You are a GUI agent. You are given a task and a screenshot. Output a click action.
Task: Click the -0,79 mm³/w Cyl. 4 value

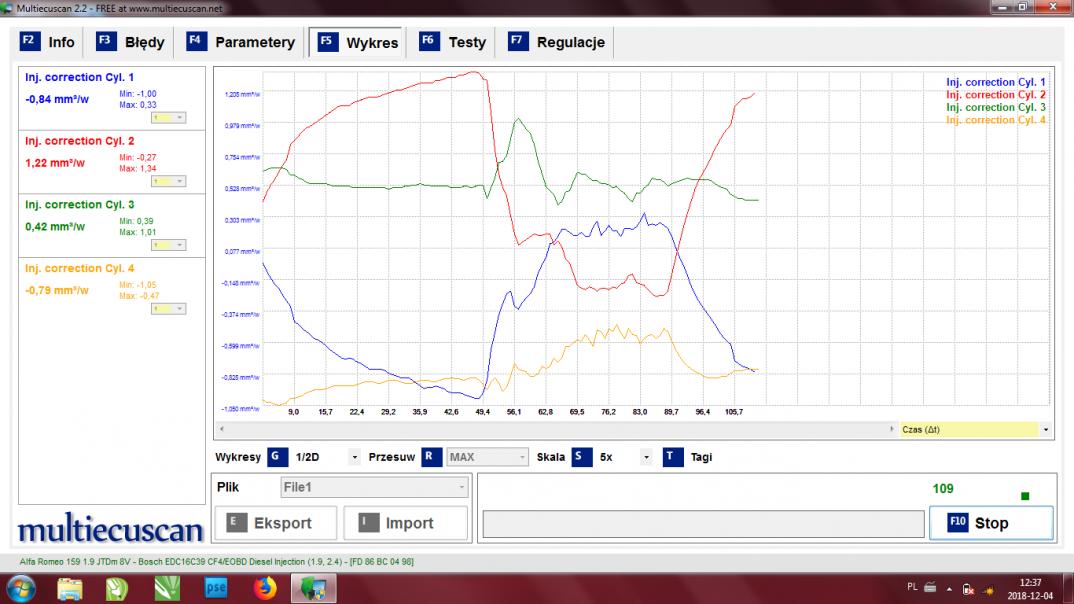pyautogui.click(x=57, y=290)
